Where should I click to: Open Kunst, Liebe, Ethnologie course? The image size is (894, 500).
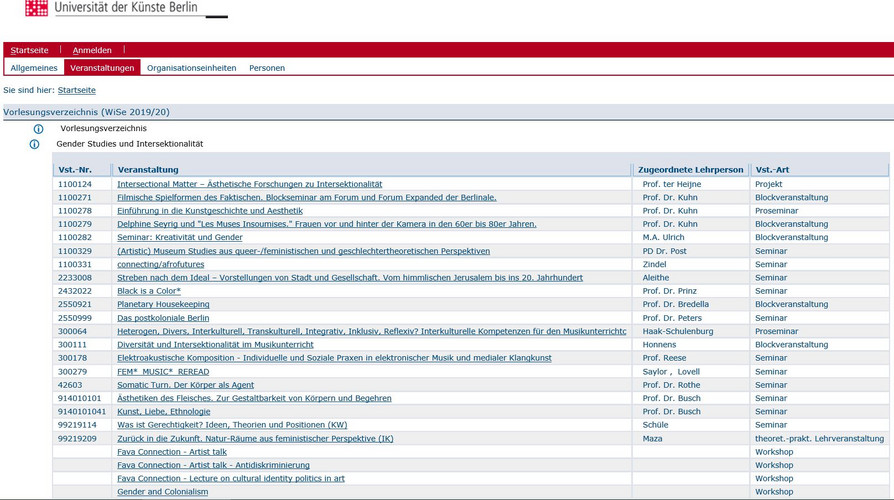(x=164, y=411)
